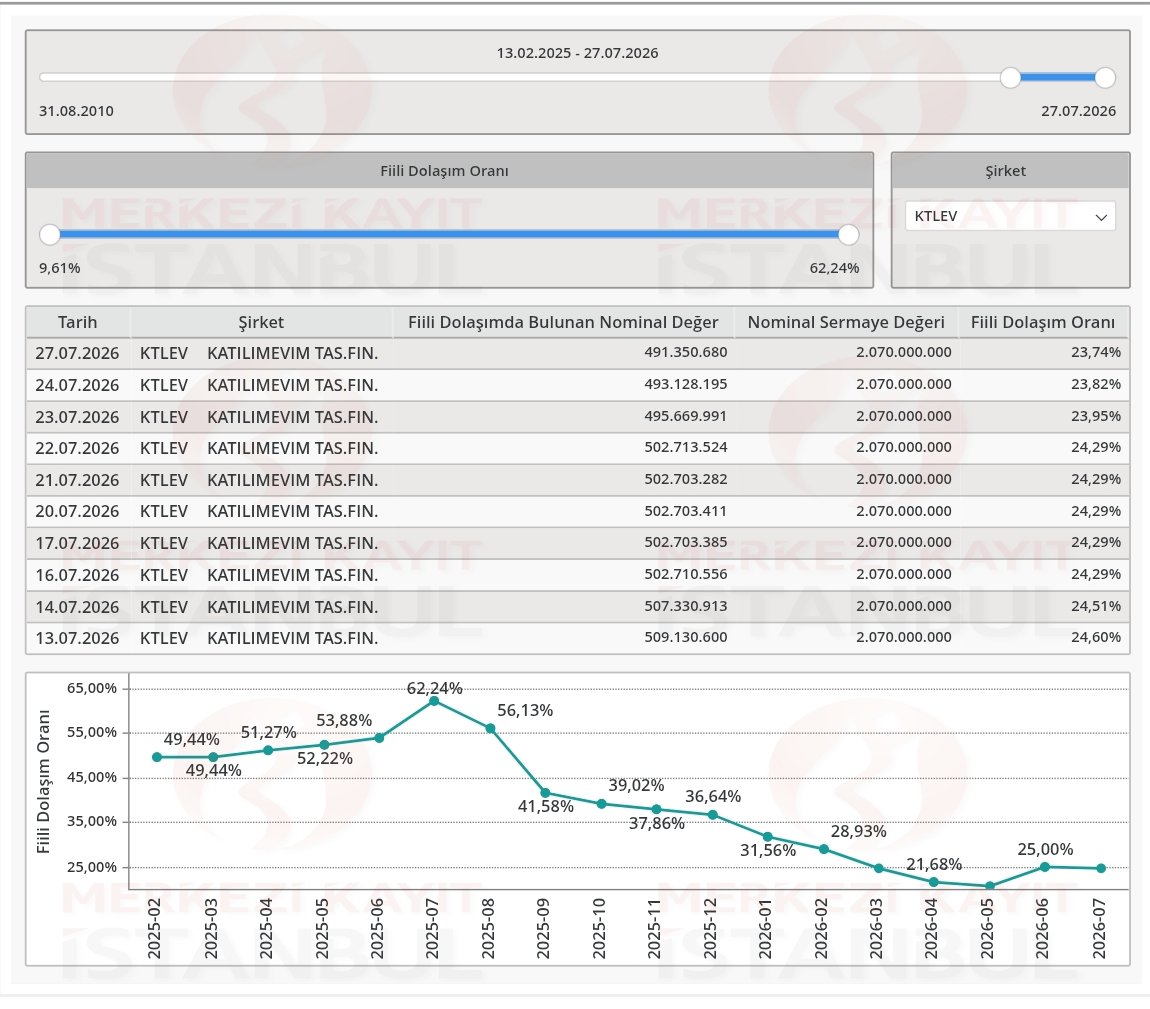Click the 31.08.2010 minimum date label
The height and width of the screenshot is (1009, 1150).
(76, 111)
